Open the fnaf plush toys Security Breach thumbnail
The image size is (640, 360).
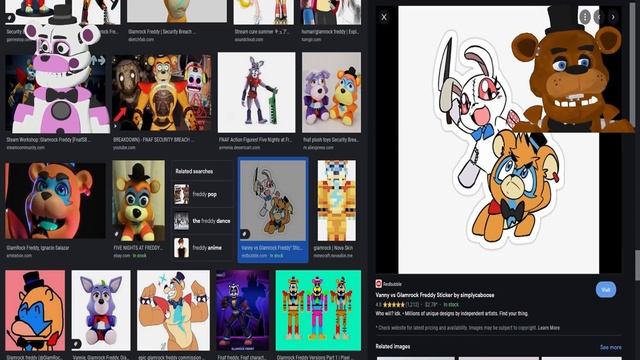(x=331, y=92)
